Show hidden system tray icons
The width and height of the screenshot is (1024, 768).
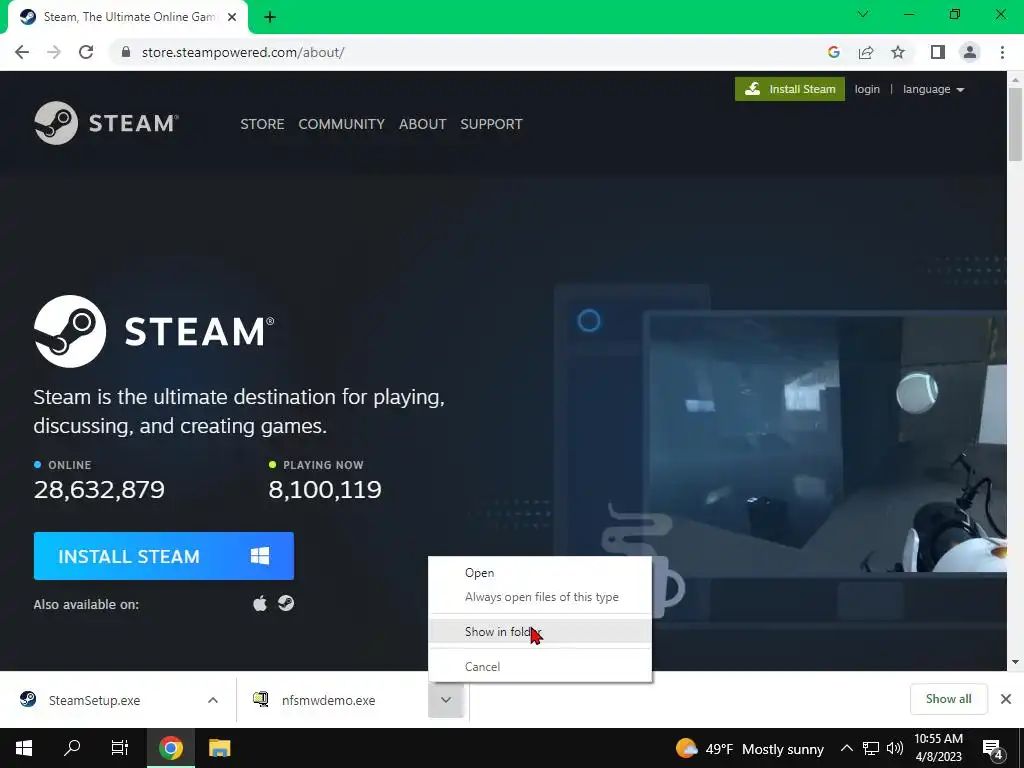[x=846, y=748]
